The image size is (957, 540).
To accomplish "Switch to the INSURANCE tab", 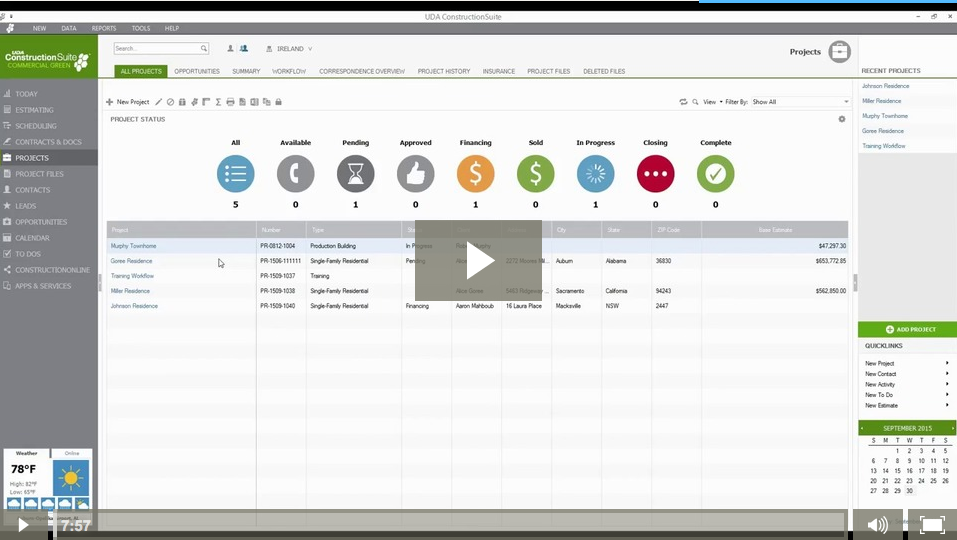I will coord(499,71).
